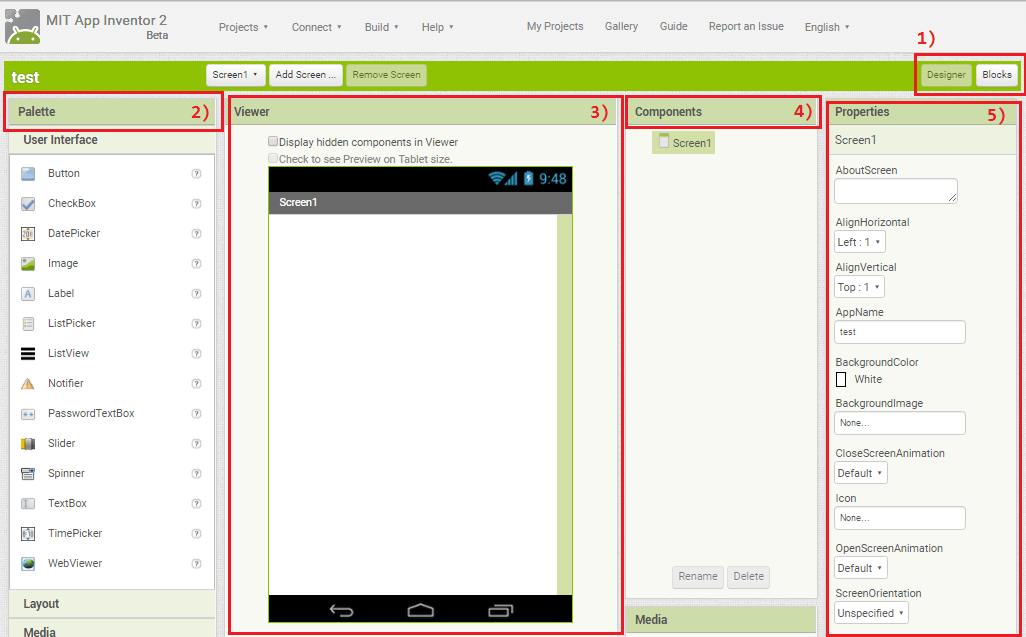This screenshot has height=637, width=1026.
Task: Click inside the AppName text field
Action: pyautogui.click(x=899, y=331)
